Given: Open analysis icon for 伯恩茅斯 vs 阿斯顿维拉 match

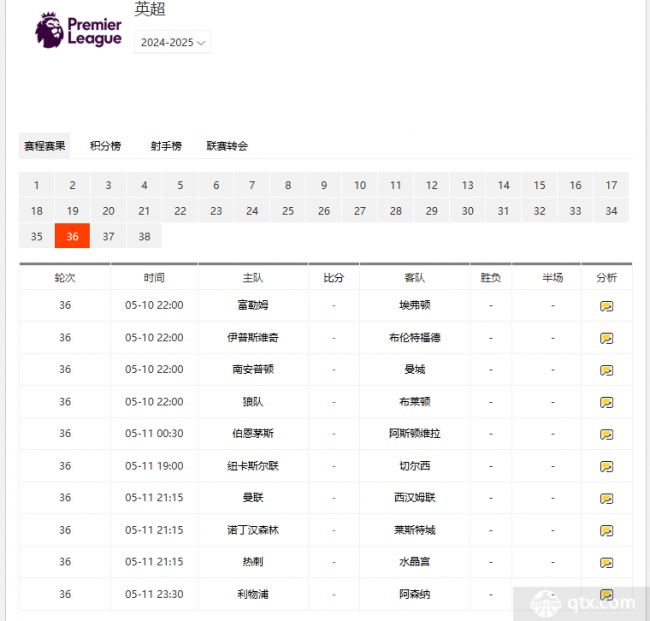Looking at the screenshot, I should pos(606,434).
